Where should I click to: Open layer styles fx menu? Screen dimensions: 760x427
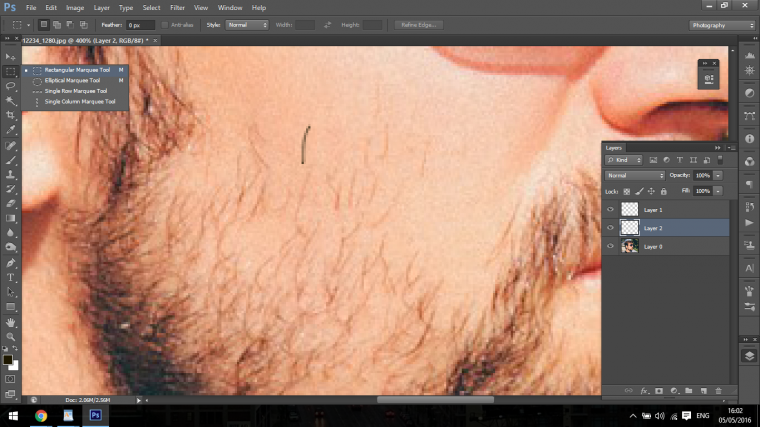pos(644,391)
